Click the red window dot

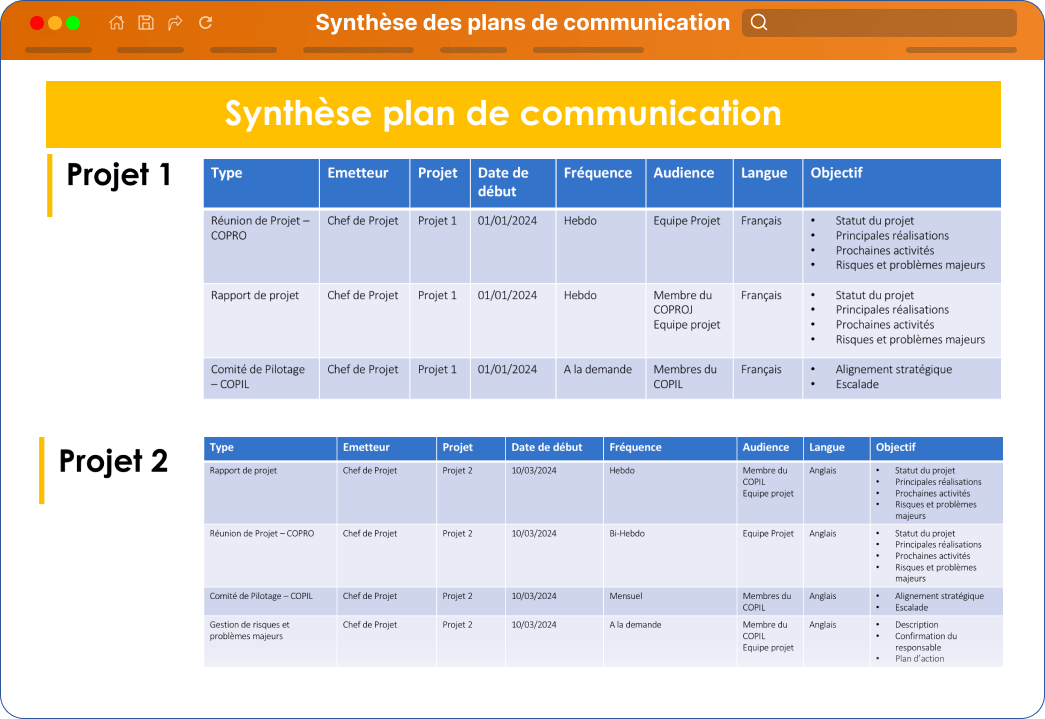coord(37,23)
